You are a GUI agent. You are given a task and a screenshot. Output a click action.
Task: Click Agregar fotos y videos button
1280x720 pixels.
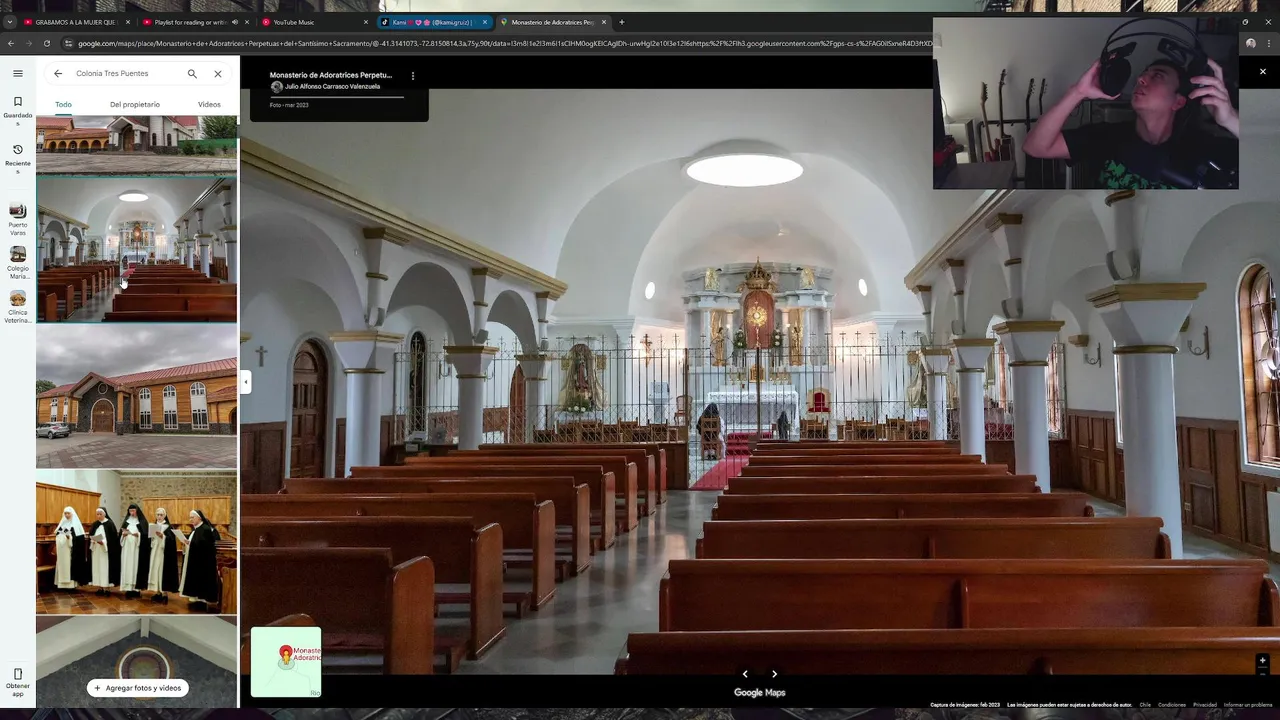pos(138,688)
